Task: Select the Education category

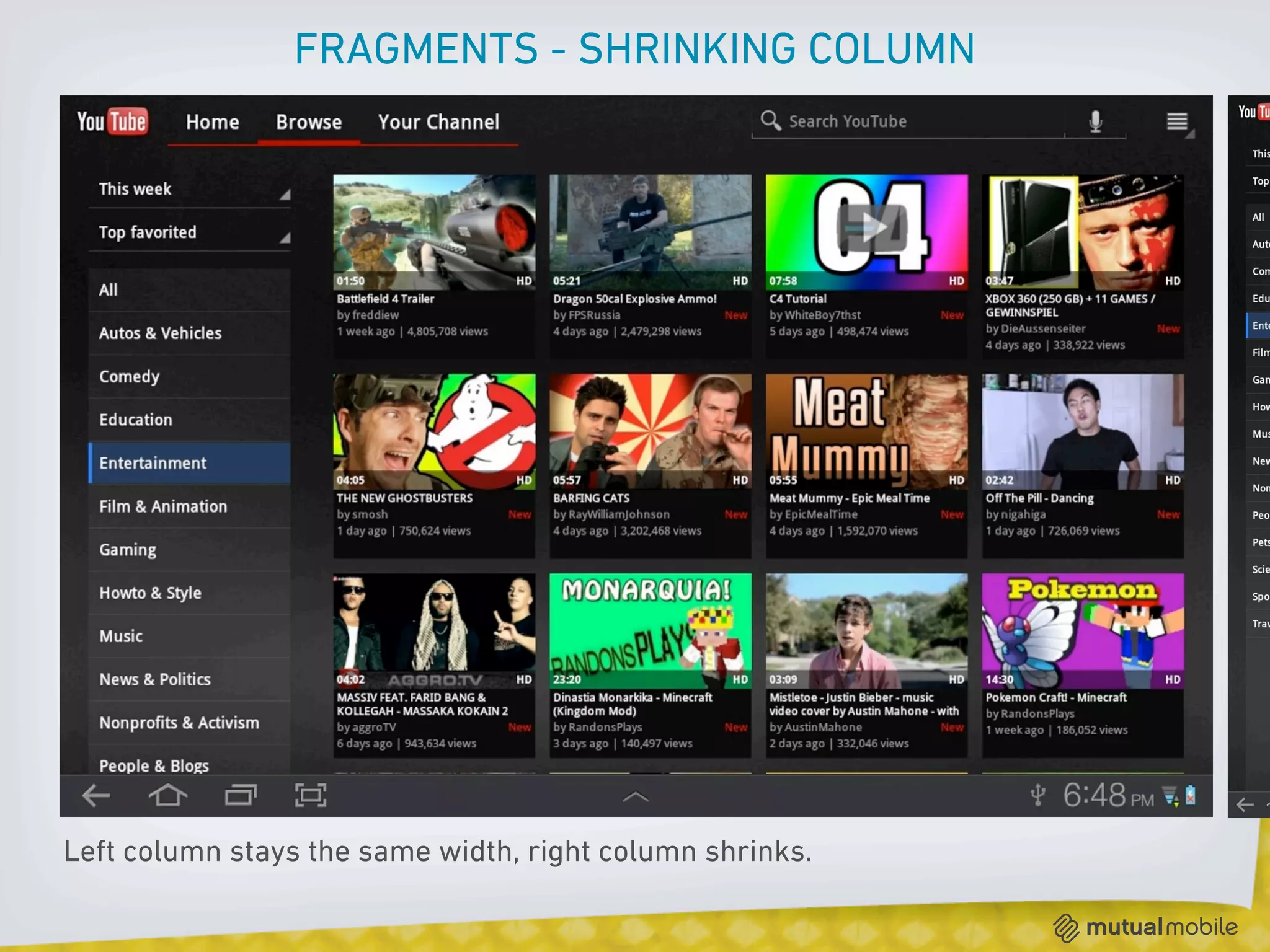Action: (x=190, y=420)
